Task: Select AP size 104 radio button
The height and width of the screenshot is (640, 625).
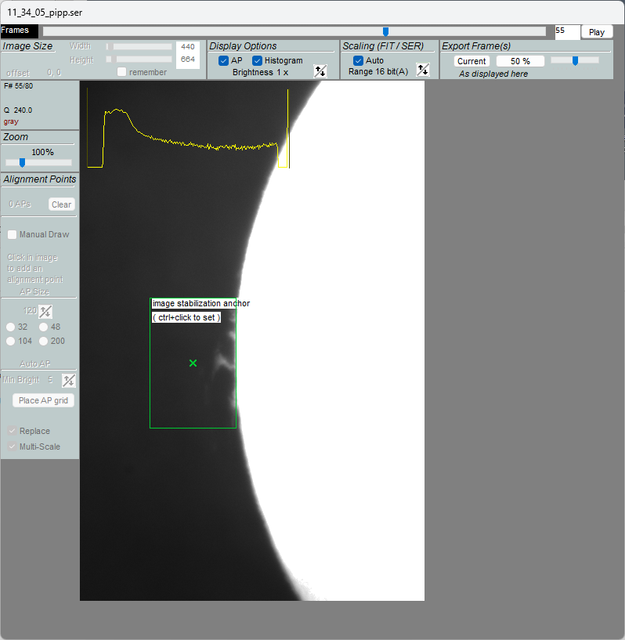Action: (11, 341)
